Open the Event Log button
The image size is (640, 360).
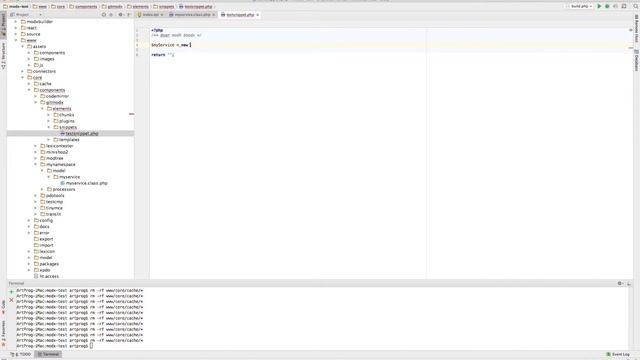point(618,354)
